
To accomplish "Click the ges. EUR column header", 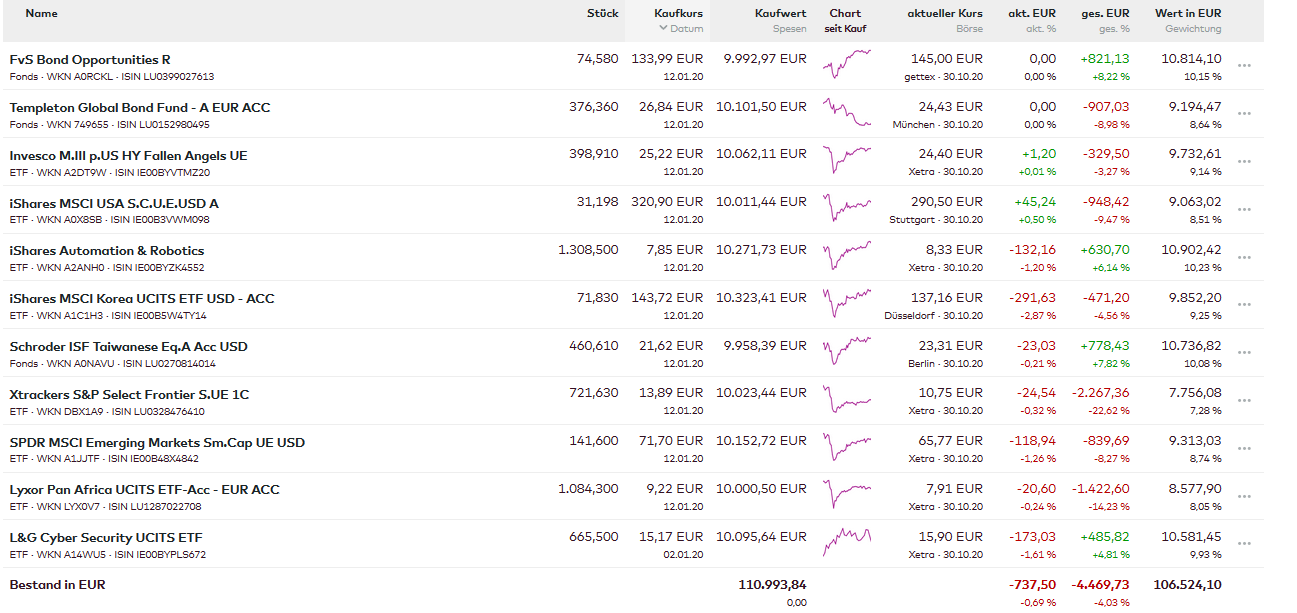I will [1105, 14].
